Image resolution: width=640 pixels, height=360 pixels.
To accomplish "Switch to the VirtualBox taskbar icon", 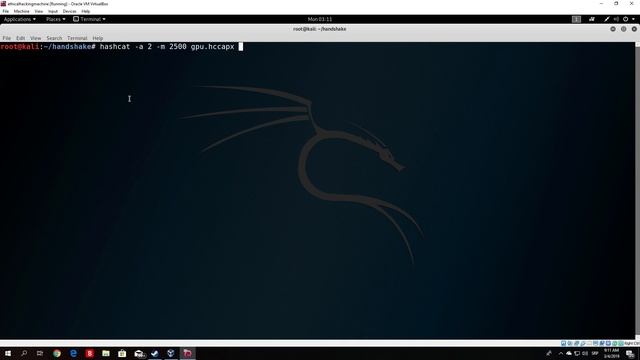I will [171, 353].
